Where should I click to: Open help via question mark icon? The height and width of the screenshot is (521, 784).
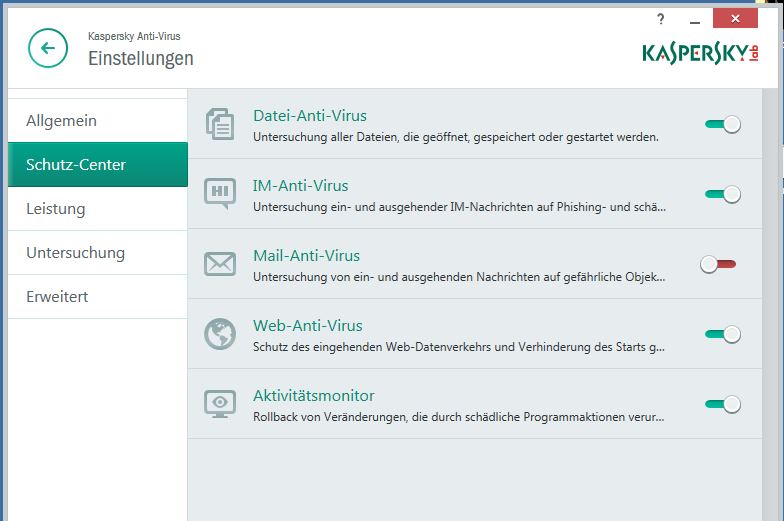(x=660, y=19)
